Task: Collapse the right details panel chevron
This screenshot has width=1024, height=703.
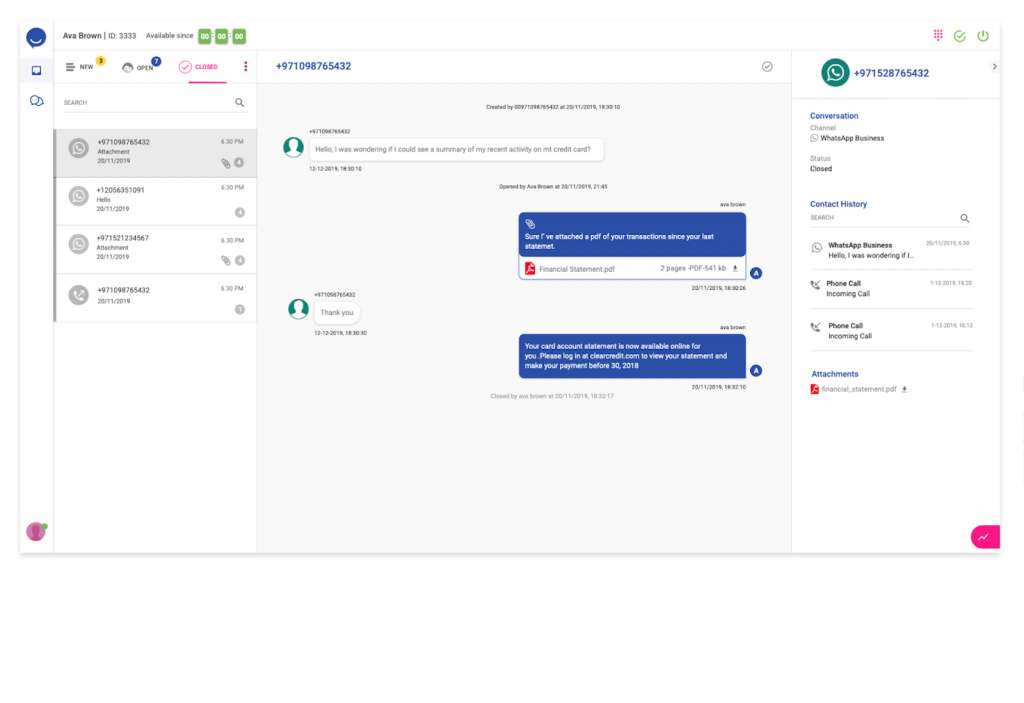Action: tap(994, 67)
